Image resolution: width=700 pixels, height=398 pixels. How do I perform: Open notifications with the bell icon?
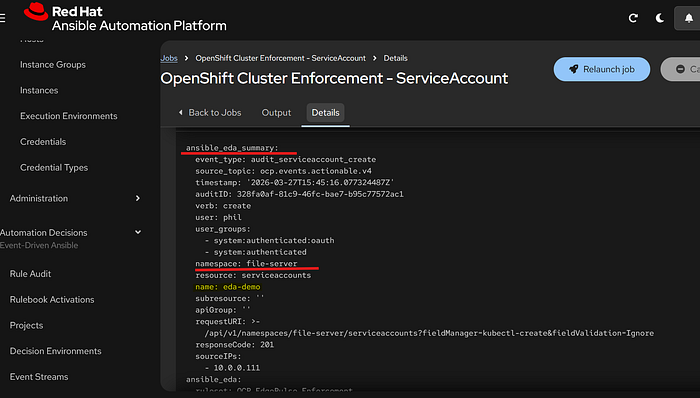pyautogui.click(x=688, y=18)
